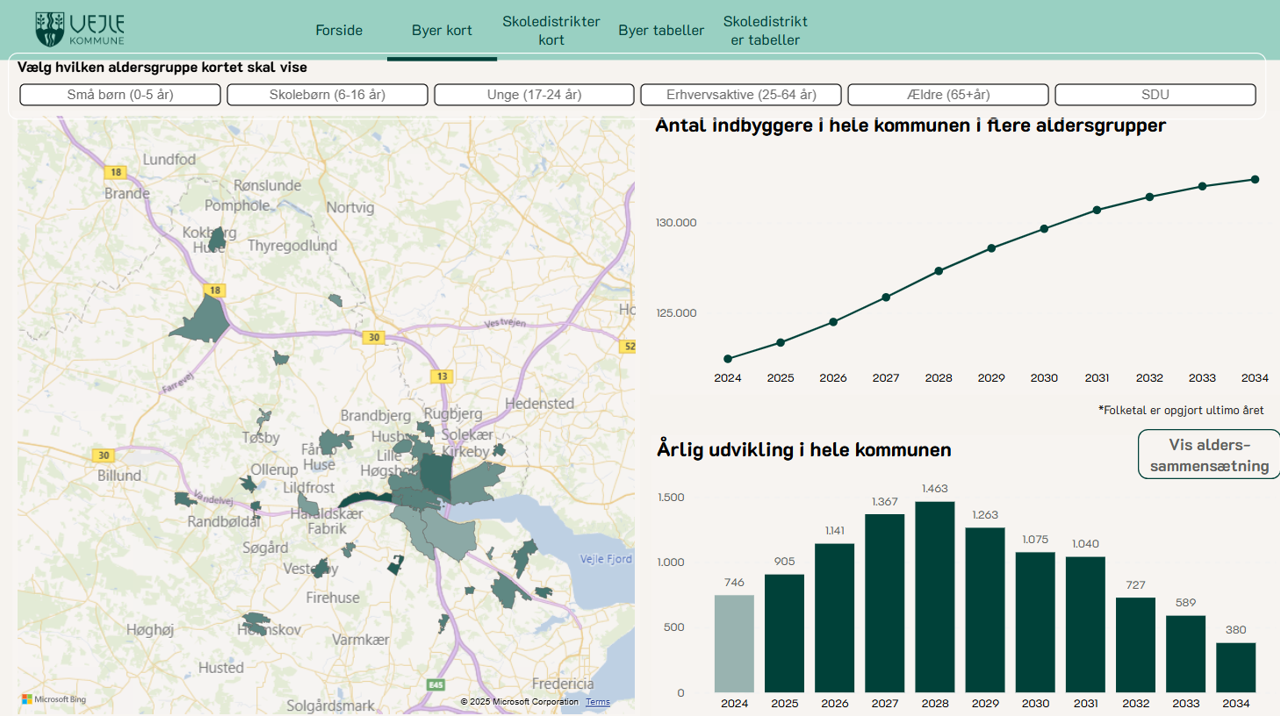Screen dimensions: 1280x716
Task: Click the Billund label on the map
Action: pos(119,475)
